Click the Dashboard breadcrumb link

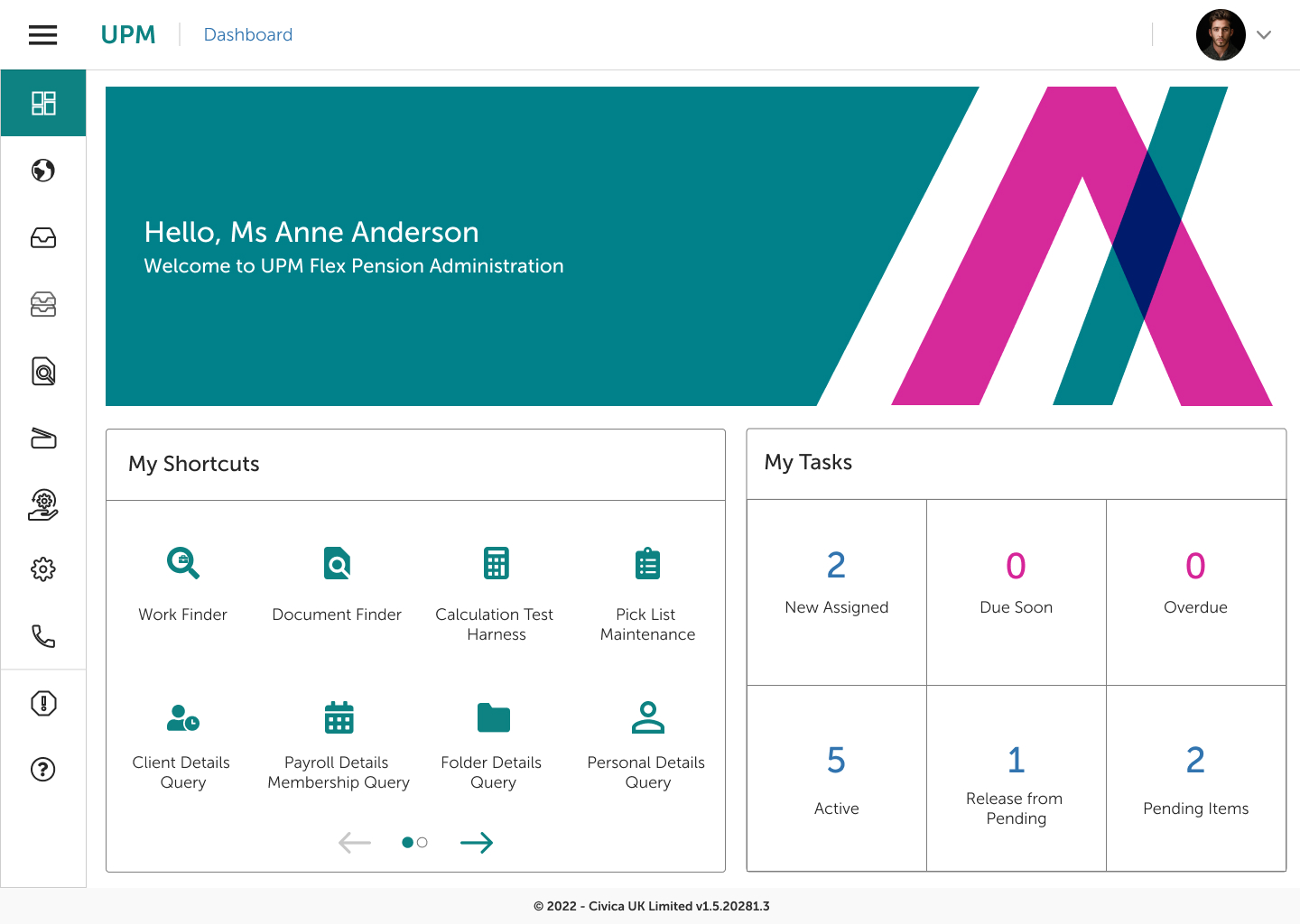pos(248,35)
